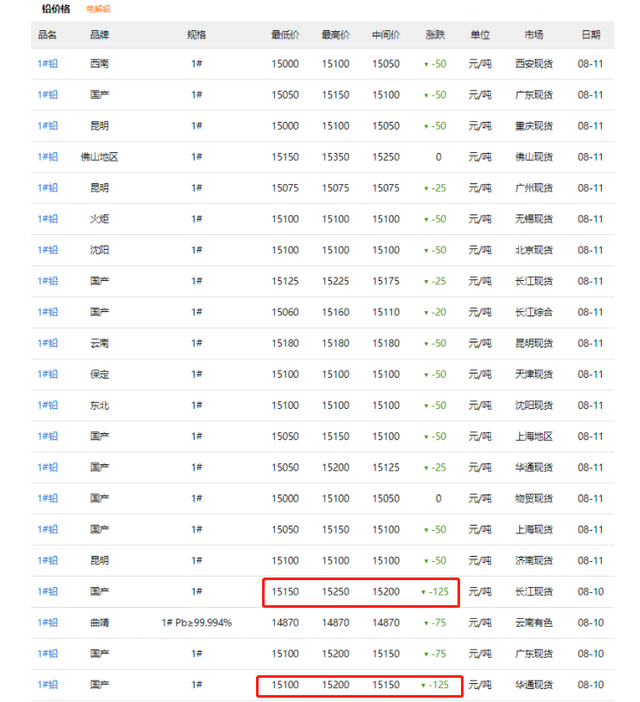Click 15075 lowest price in 广州现货 row
This screenshot has width=640, height=702.
pos(285,188)
